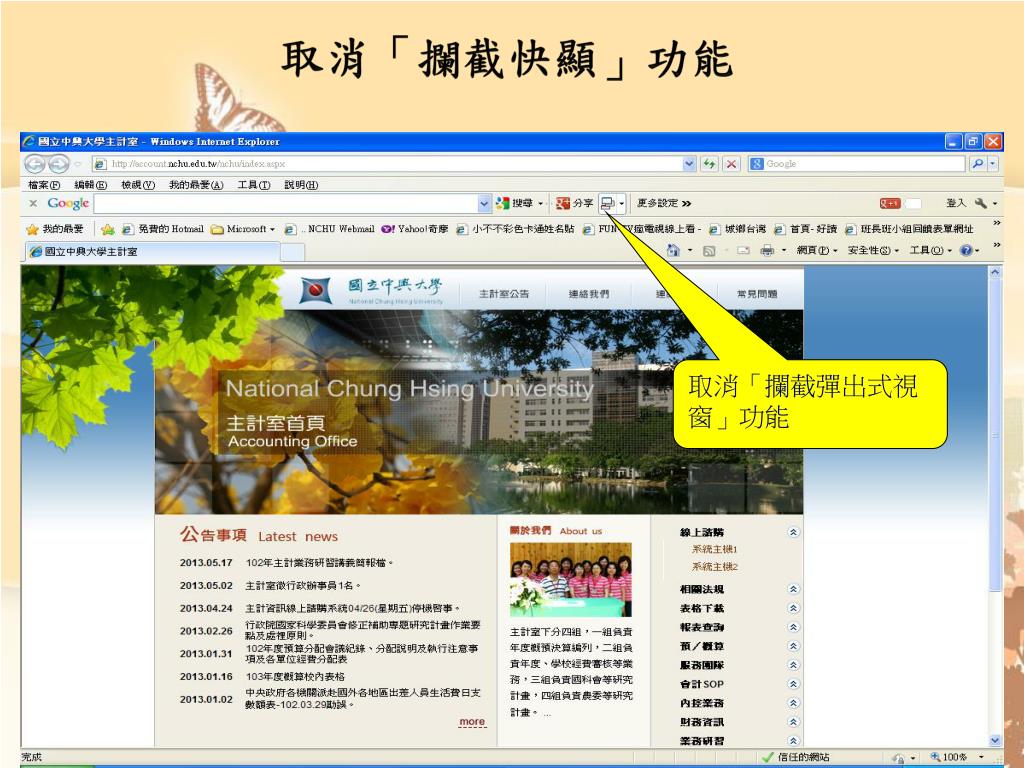Image resolution: width=1024 pixels, height=768 pixels.
Task: Click the staff group photo thumbnail
Action: point(571,580)
